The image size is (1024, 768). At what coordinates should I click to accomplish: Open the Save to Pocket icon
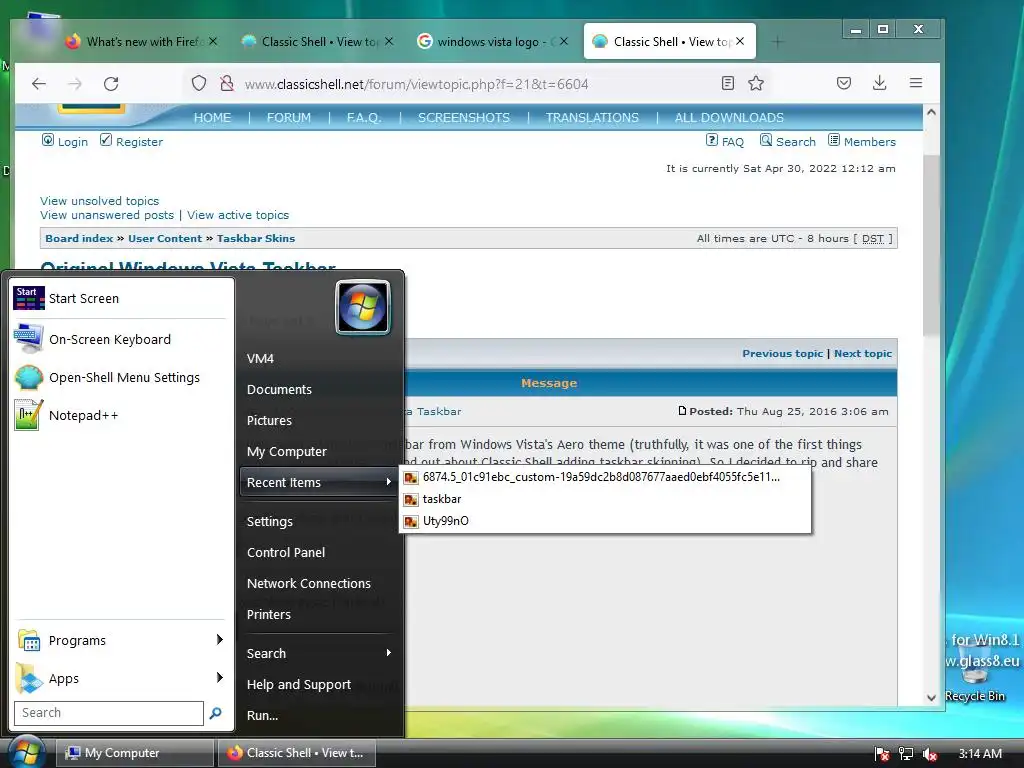click(x=844, y=83)
